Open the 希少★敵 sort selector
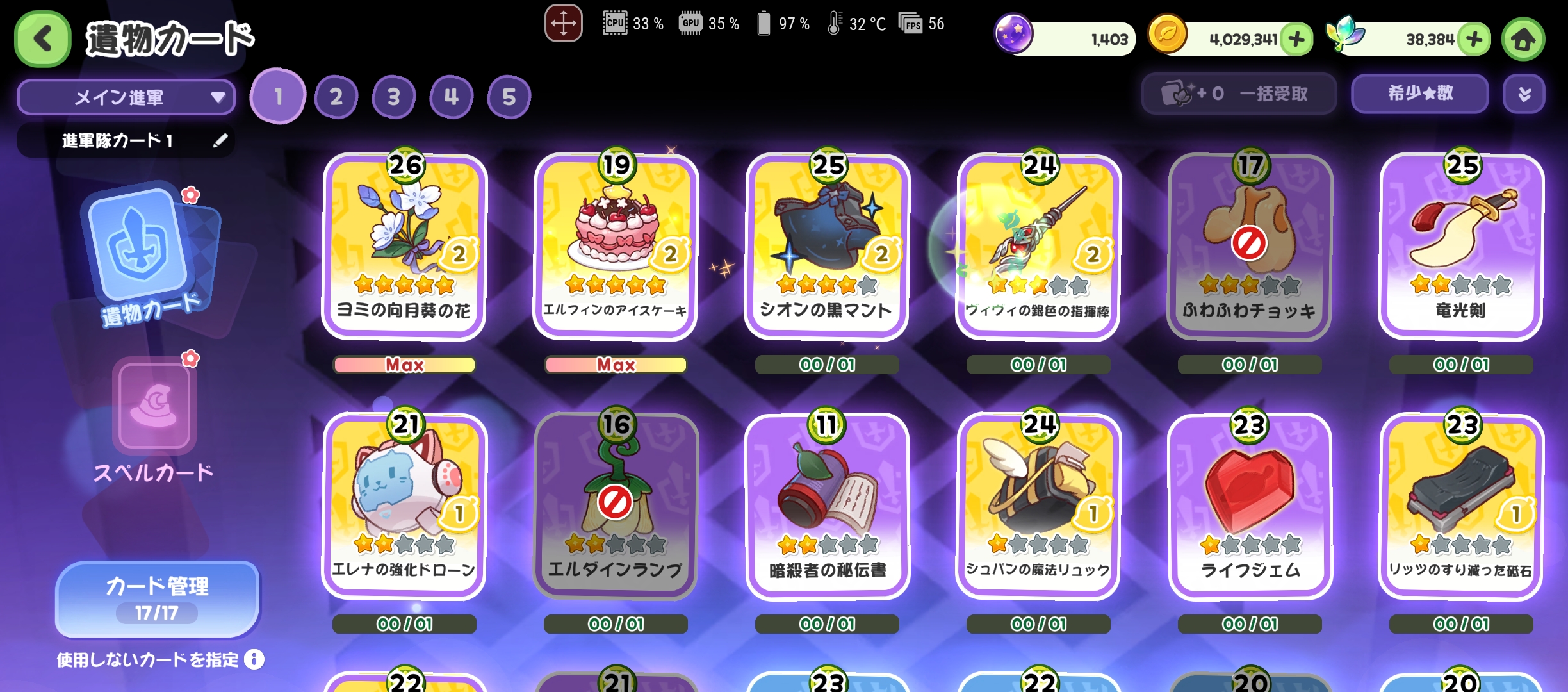The image size is (1568, 692). (x=1419, y=94)
